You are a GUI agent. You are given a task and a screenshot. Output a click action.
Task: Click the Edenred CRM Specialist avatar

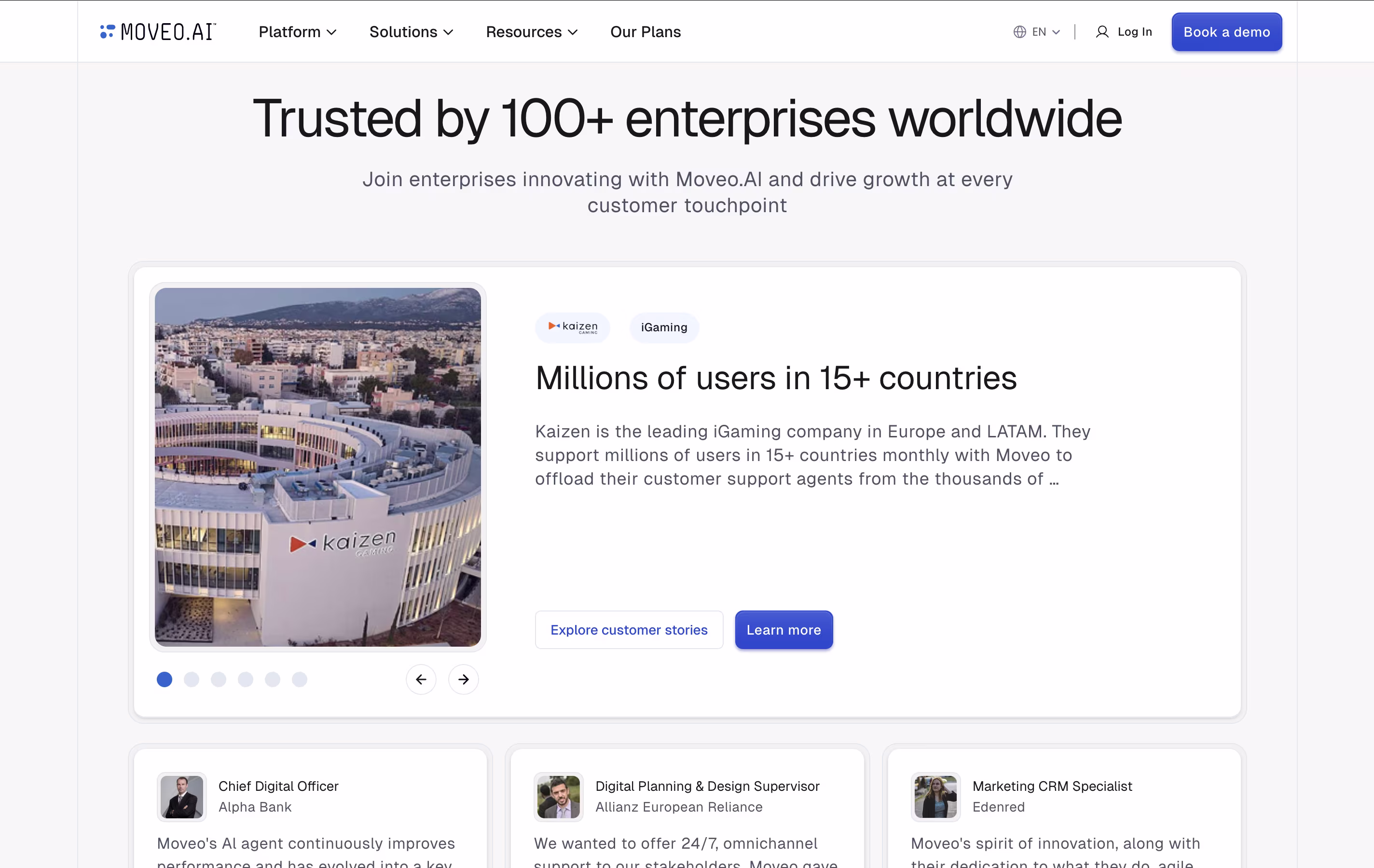[x=936, y=797]
